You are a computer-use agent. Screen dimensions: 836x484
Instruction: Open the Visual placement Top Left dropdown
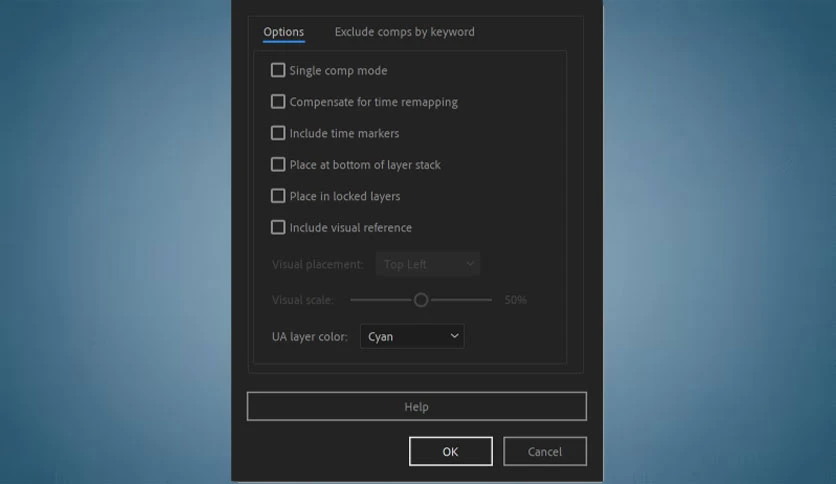coord(428,264)
